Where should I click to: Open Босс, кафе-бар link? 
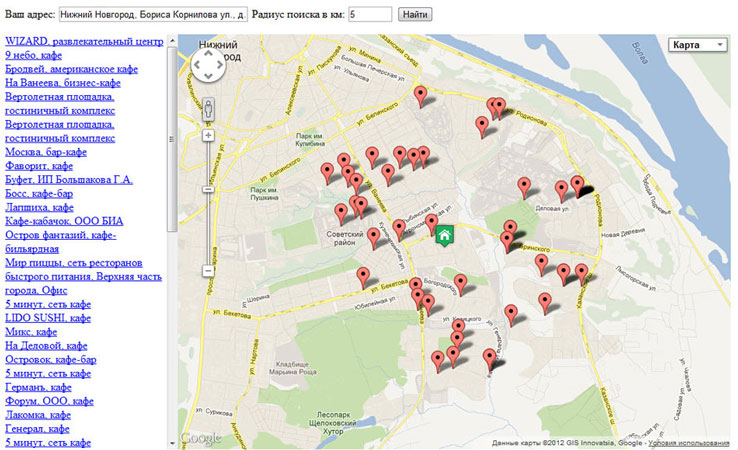pyautogui.click(x=39, y=193)
